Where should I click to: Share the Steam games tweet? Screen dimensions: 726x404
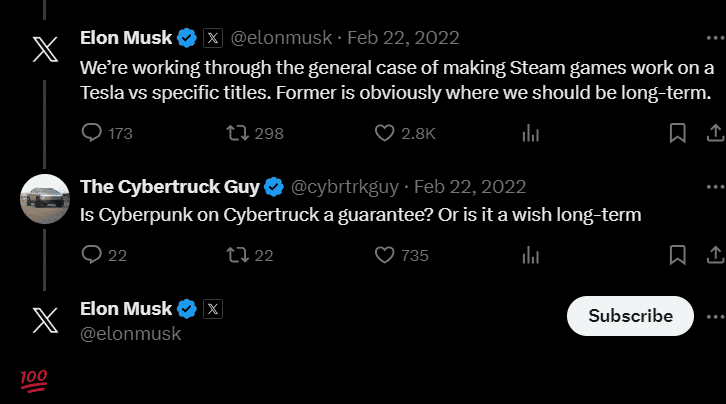point(715,133)
